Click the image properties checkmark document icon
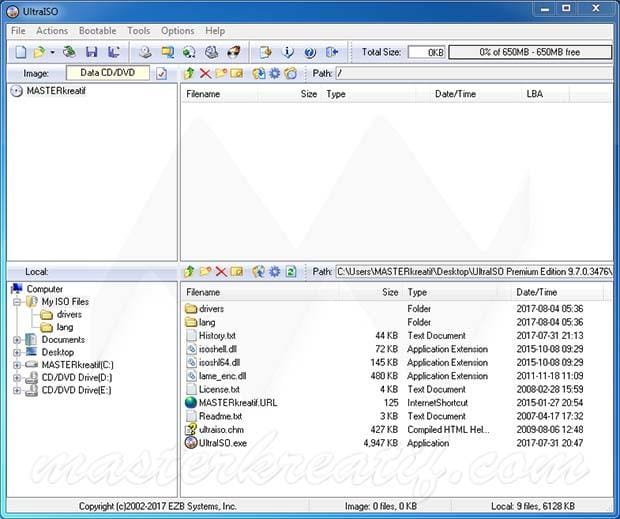 click(161, 74)
